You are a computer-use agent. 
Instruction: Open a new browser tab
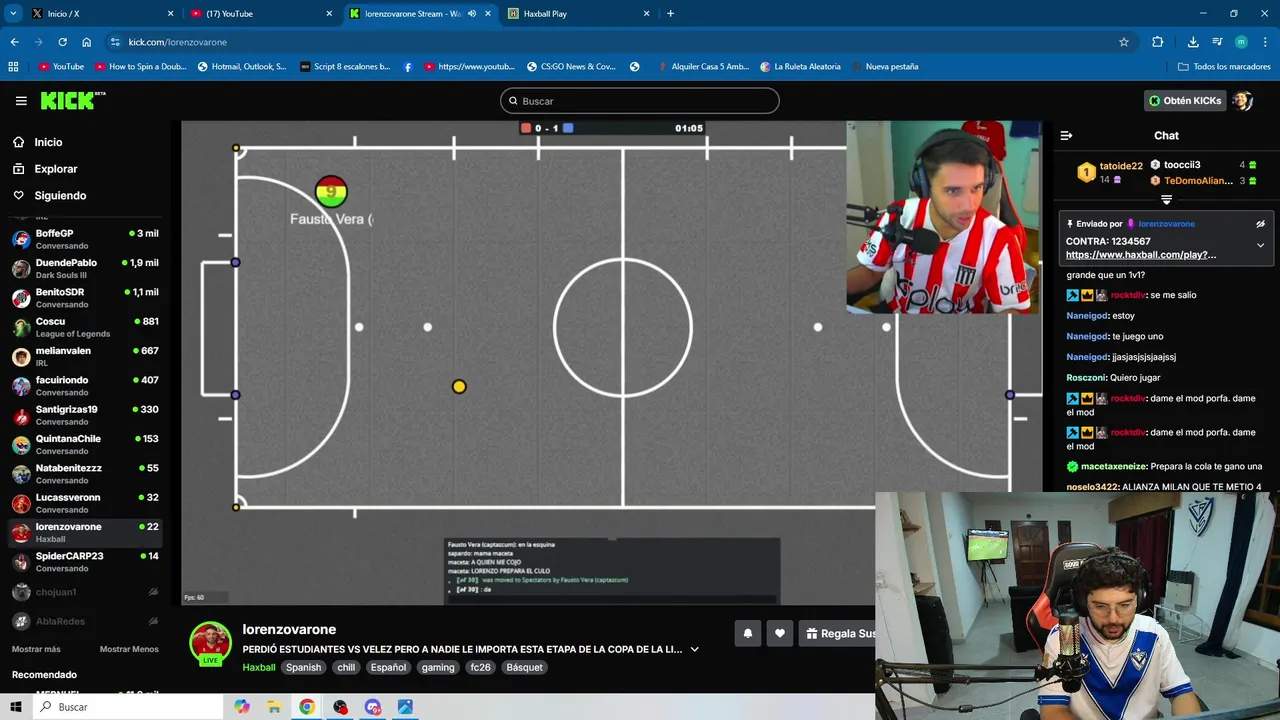tap(670, 14)
